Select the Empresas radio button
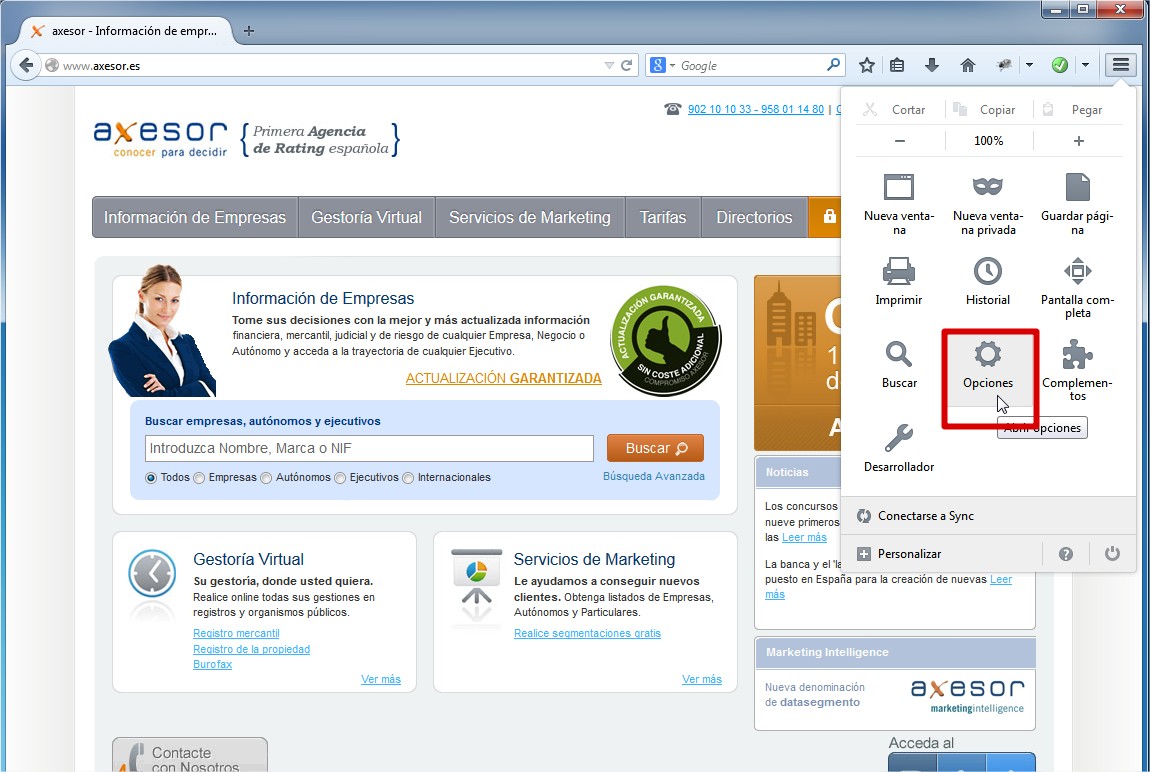1150x772 pixels. pyautogui.click(x=199, y=478)
